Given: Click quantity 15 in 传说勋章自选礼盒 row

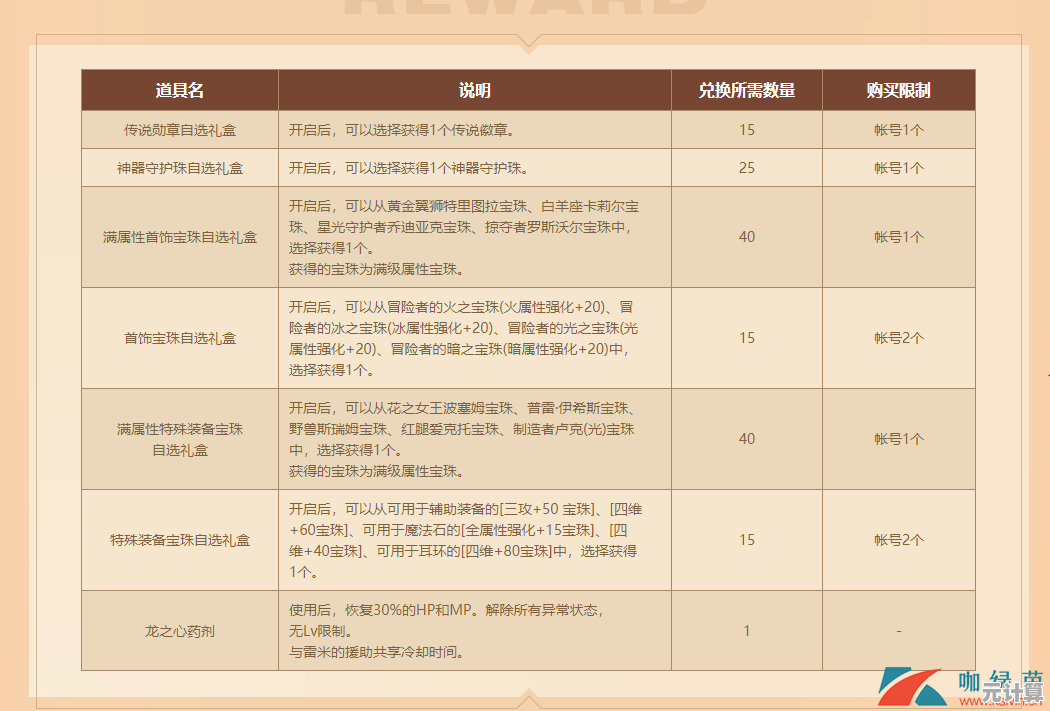Looking at the screenshot, I should (747, 130).
